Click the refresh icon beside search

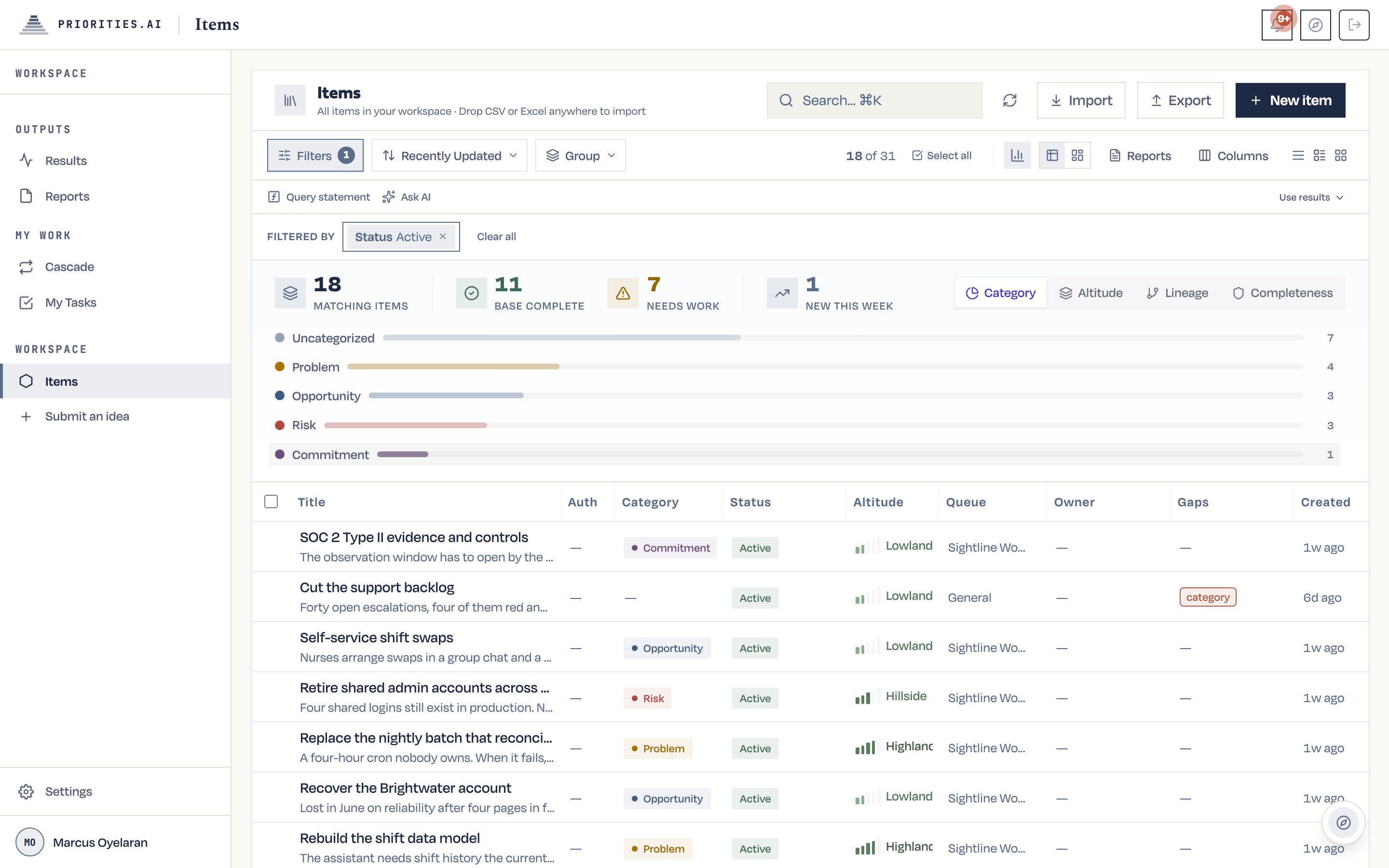point(1009,100)
